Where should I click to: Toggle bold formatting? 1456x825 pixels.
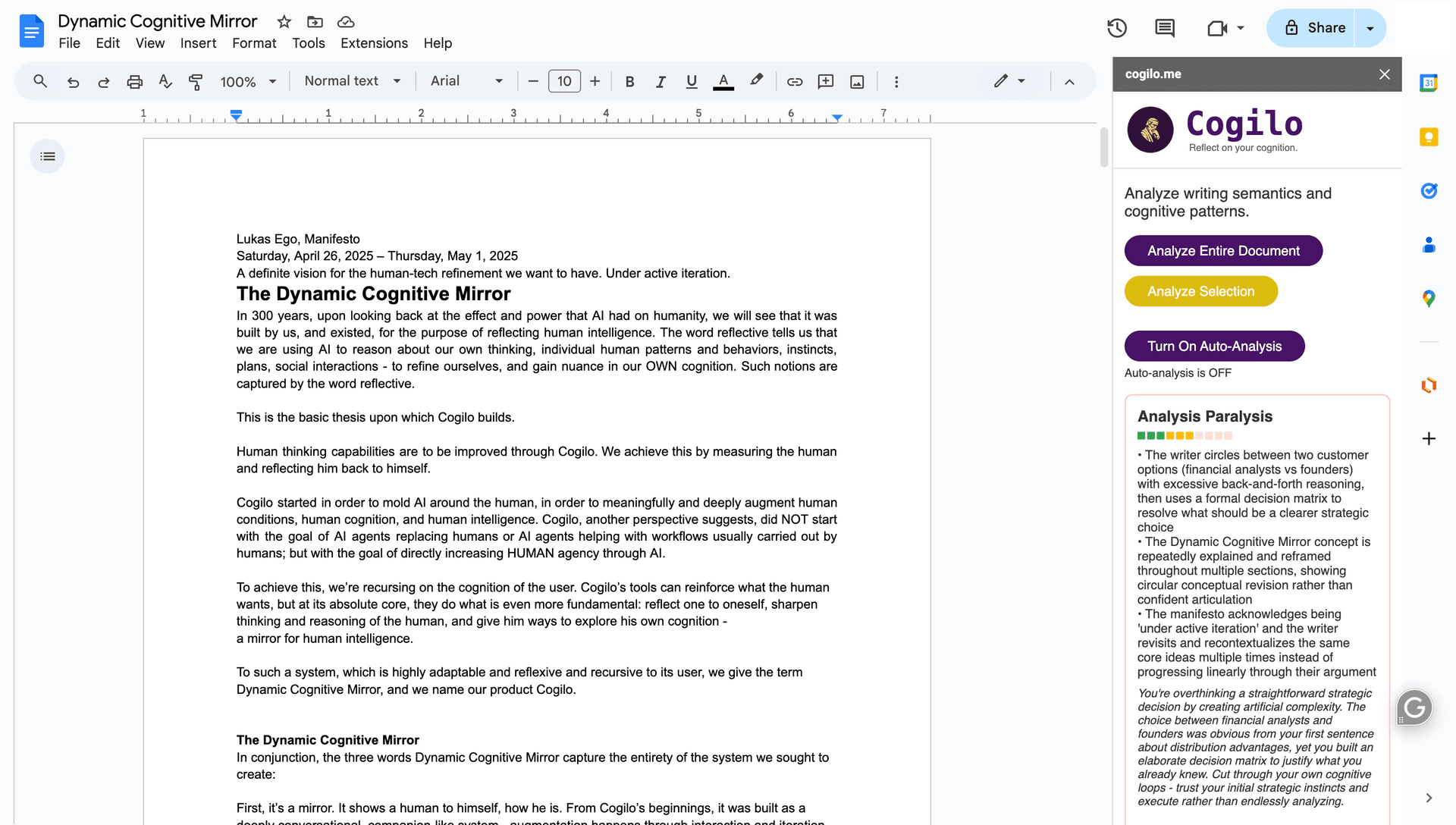629,82
